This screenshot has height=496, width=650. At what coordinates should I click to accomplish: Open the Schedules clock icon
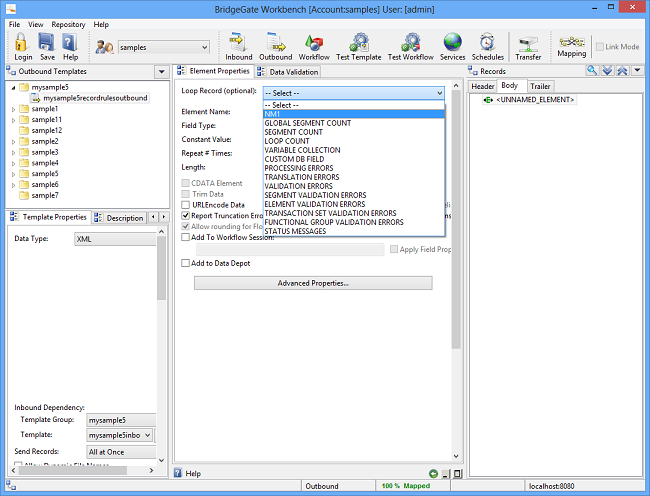point(487,43)
